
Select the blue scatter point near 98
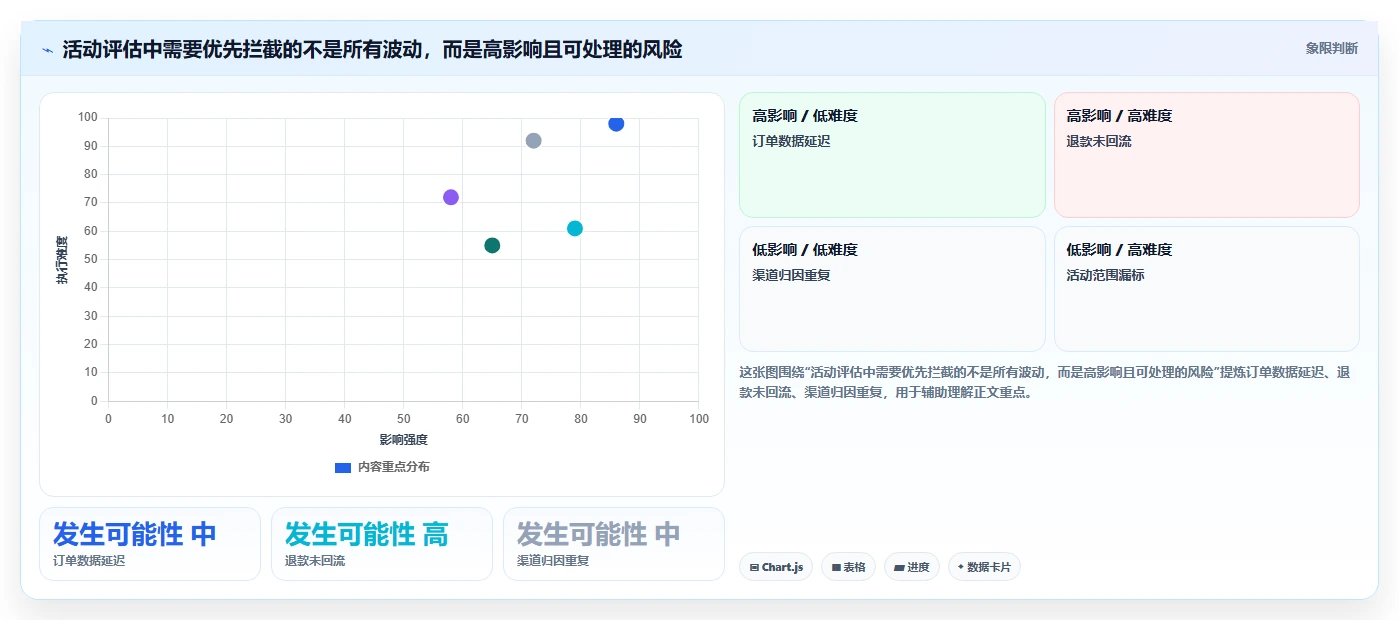[616, 123]
